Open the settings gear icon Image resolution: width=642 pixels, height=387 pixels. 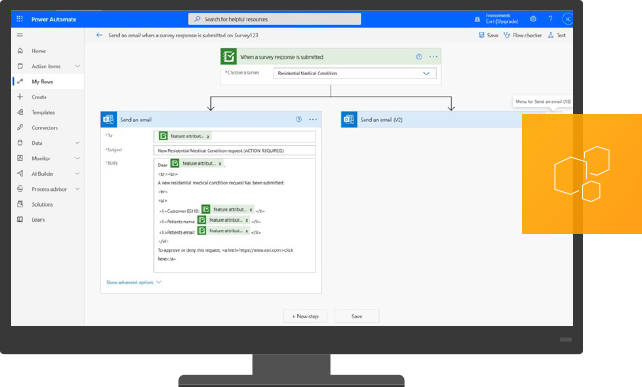[533, 19]
